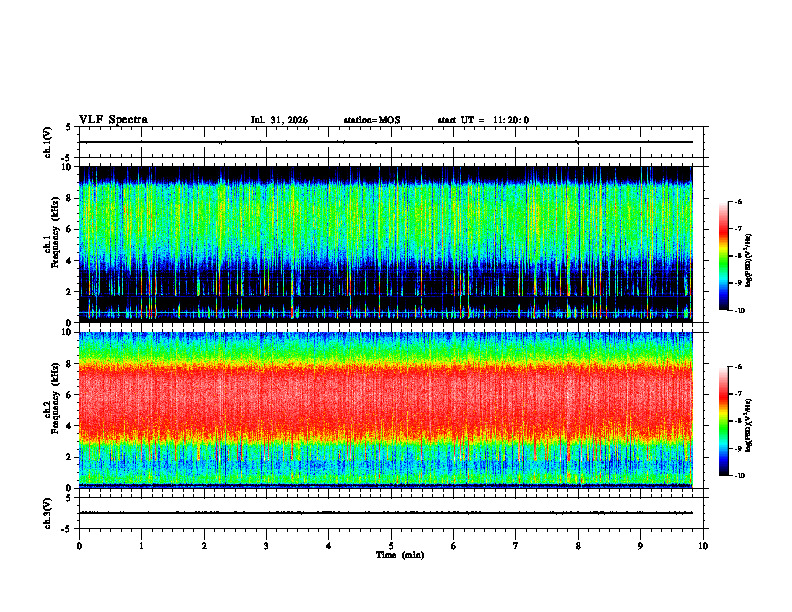
Task: Click time axis tick label "4"
Action: click(x=329, y=546)
